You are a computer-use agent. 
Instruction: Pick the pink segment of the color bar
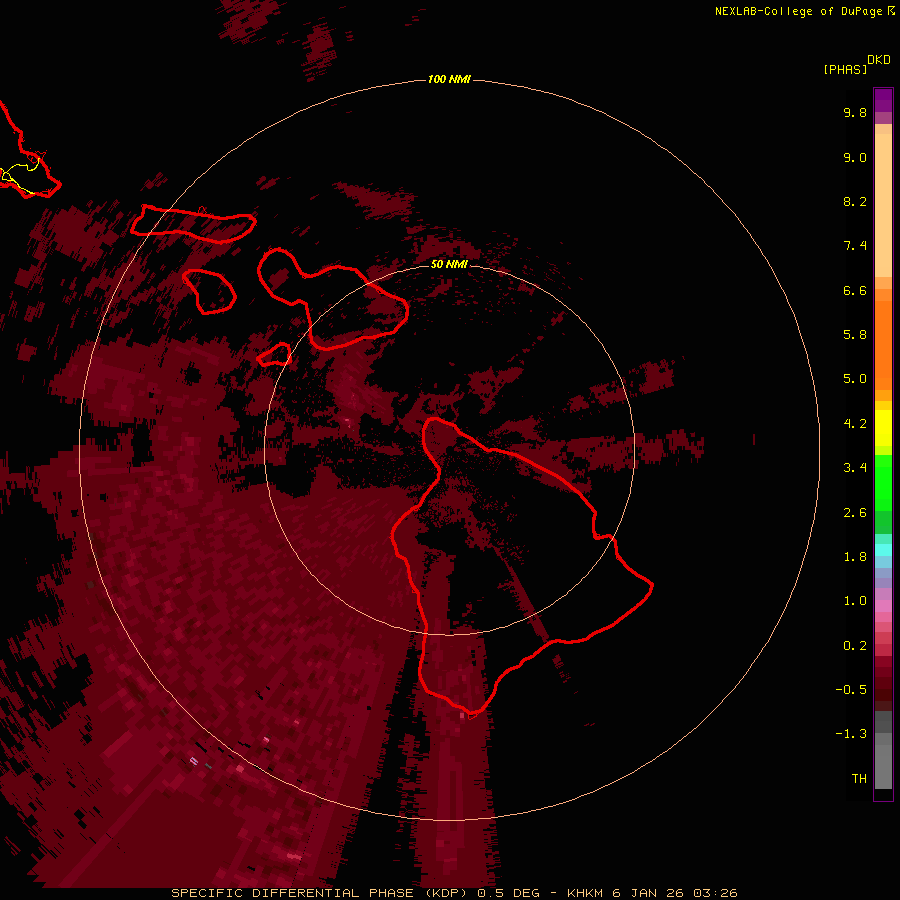(883, 606)
